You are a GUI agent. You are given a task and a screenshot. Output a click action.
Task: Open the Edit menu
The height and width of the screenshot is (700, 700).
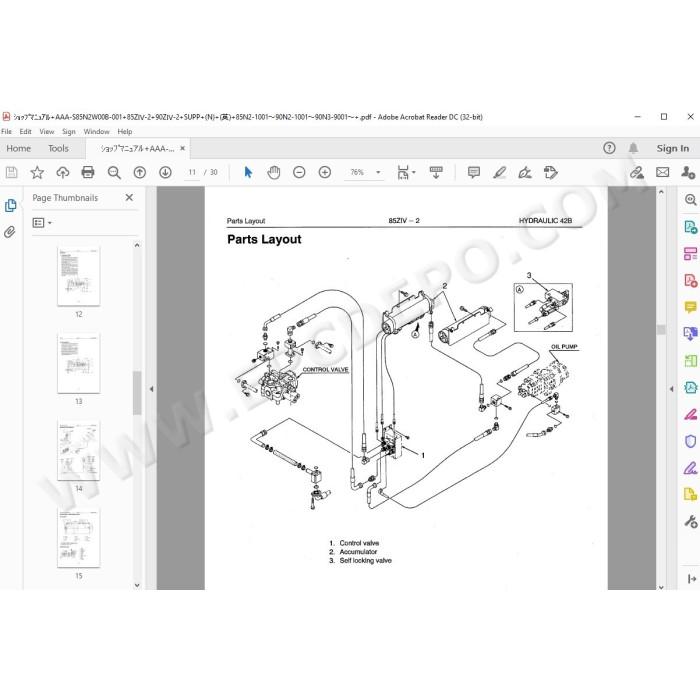(x=25, y=132)
